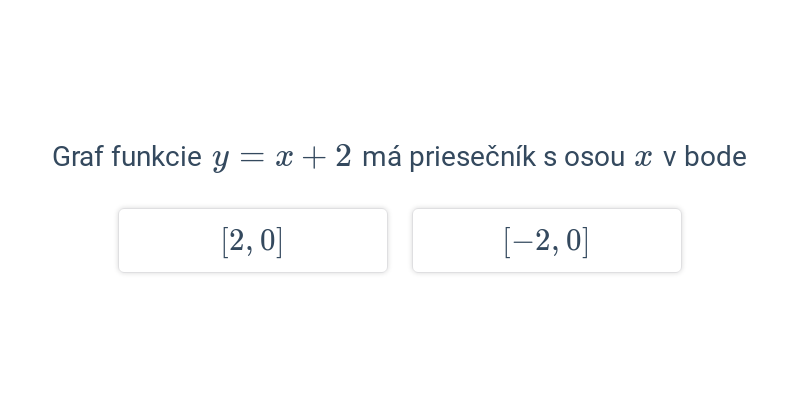Click the word 'bode' ending the question

click(715, 157)
